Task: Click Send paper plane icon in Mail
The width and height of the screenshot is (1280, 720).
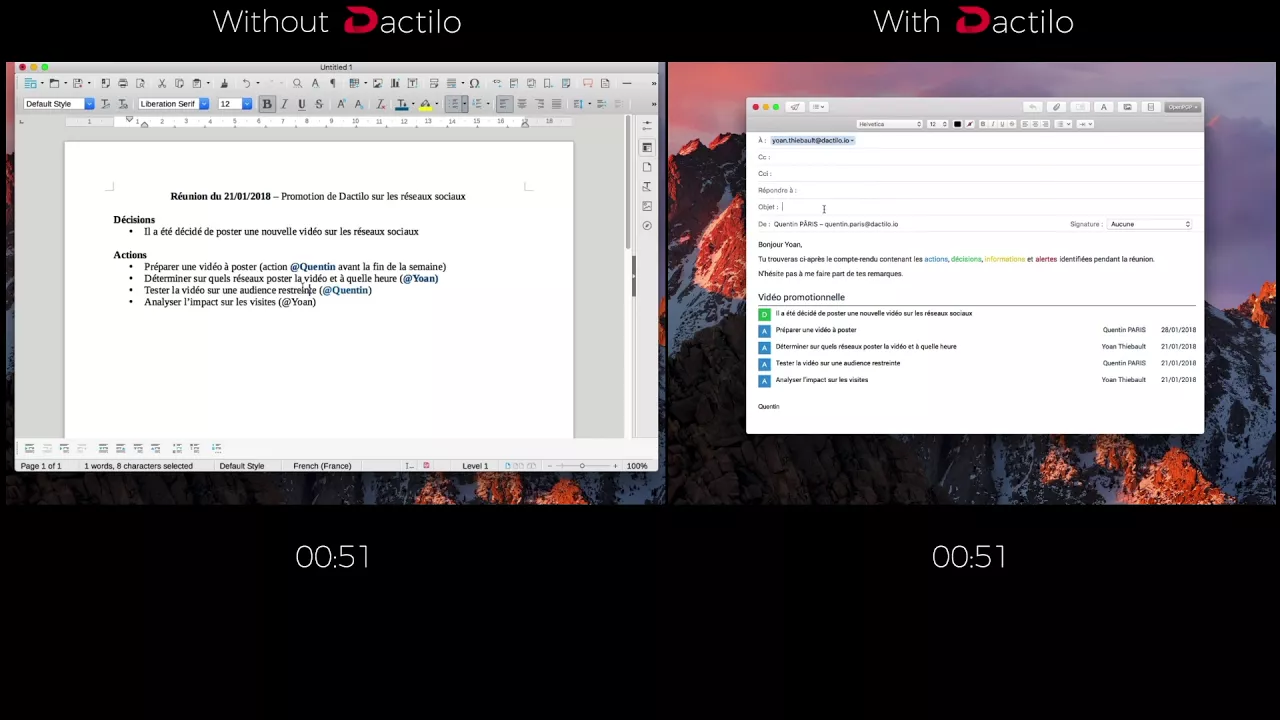Action: click(x=795, y=107)
